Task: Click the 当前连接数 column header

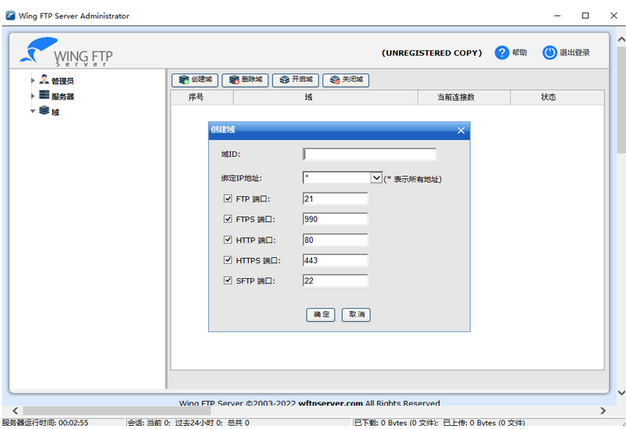Action: pyautogui.click(x=464, y=97)
